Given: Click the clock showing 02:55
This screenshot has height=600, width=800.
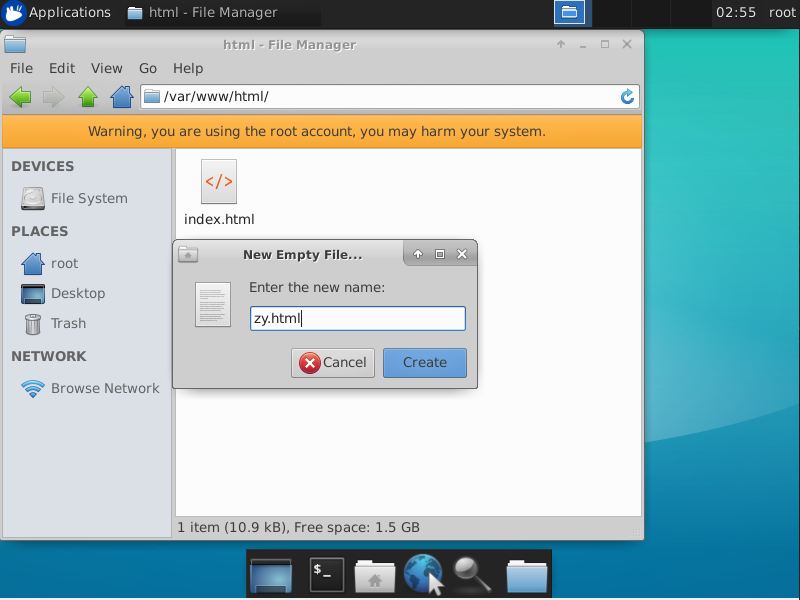Looking at the screenshot, I should pyautogui.click(x=736, y=12).
